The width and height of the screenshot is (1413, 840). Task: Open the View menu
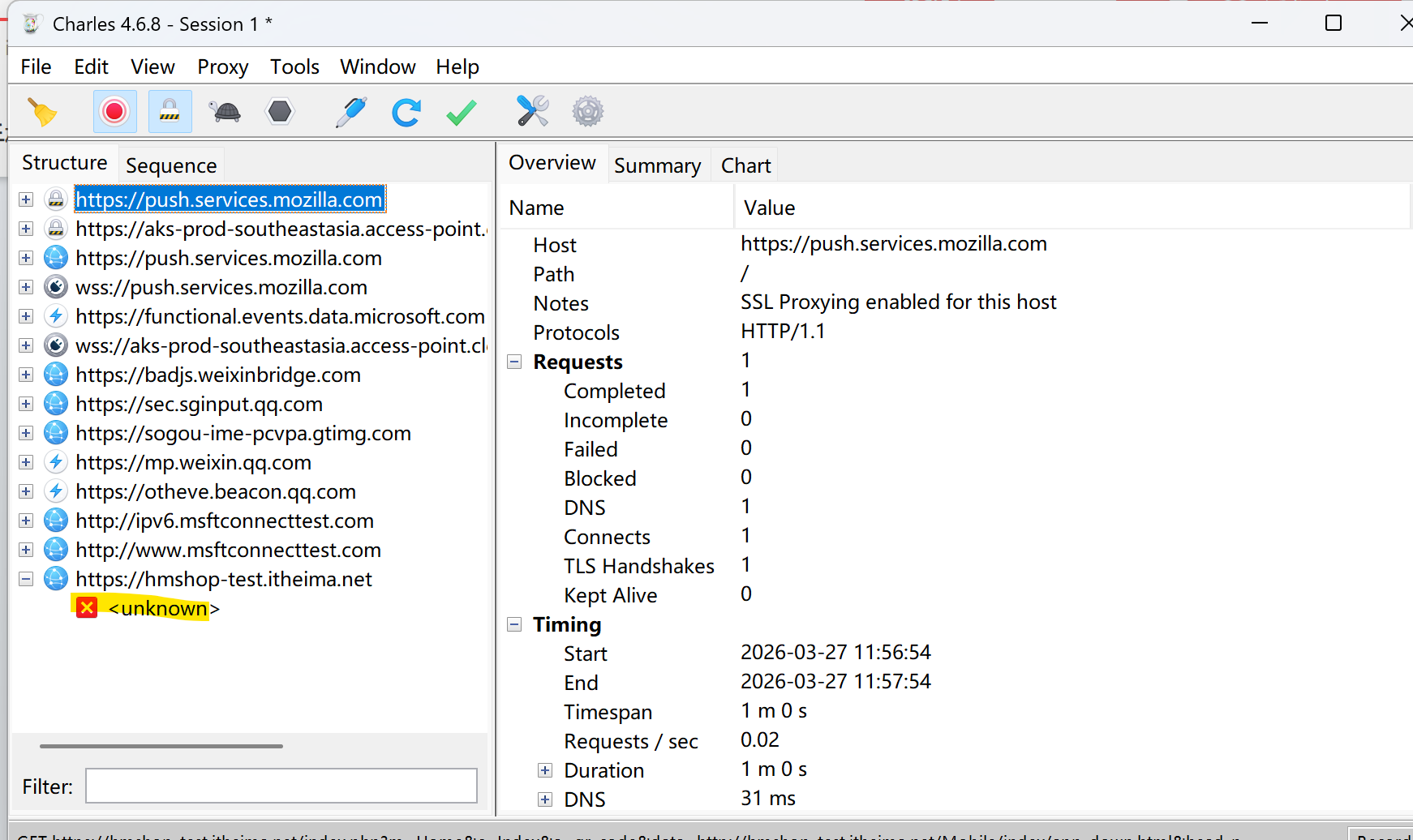coord(152,66)
